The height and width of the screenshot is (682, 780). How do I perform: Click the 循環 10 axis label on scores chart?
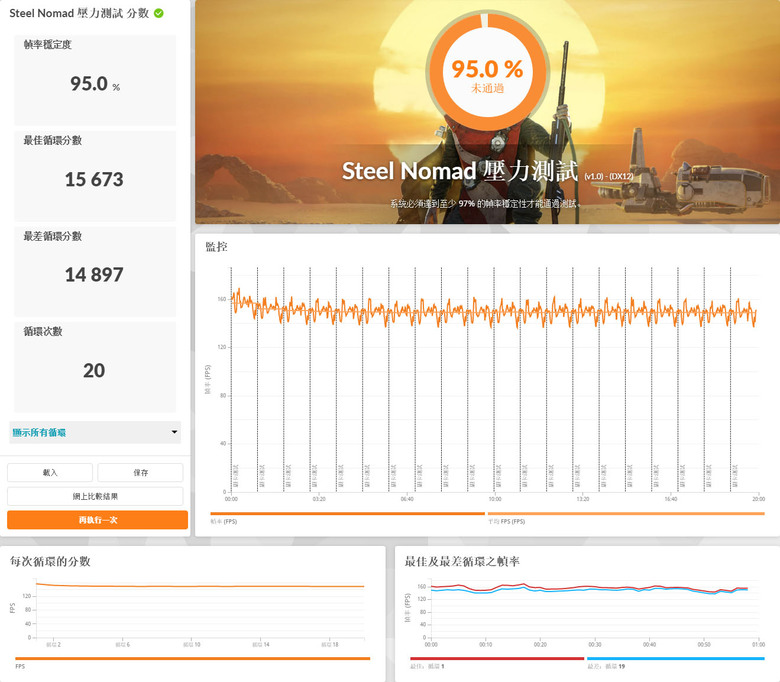click(x=192, y=644)
